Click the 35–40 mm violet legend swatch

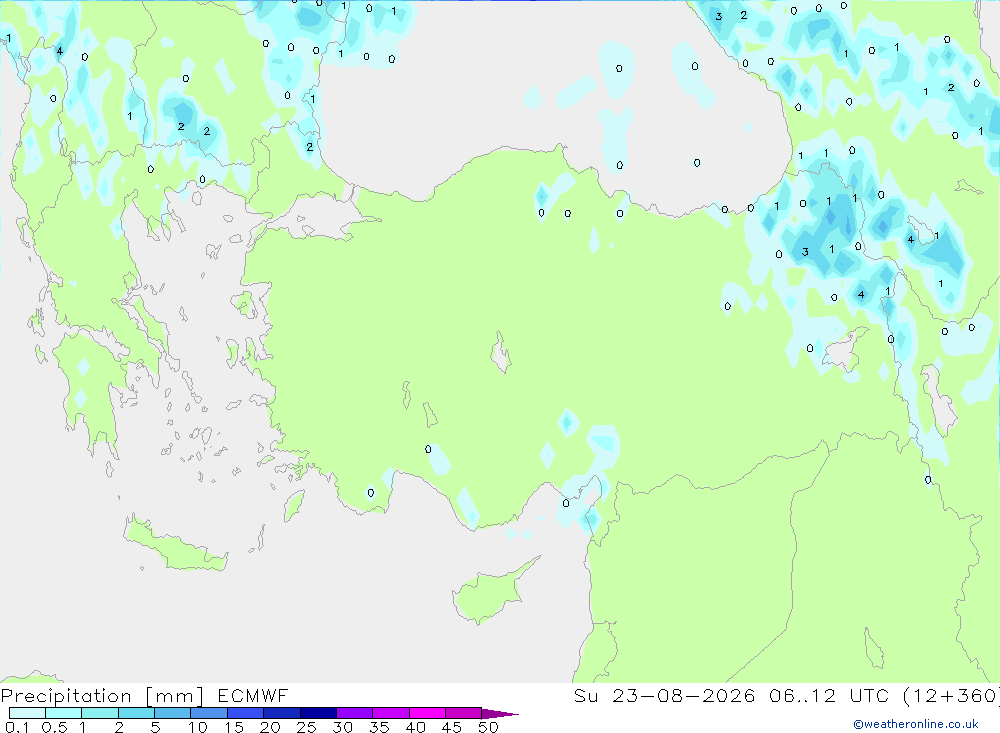click(x=390, y=713)
